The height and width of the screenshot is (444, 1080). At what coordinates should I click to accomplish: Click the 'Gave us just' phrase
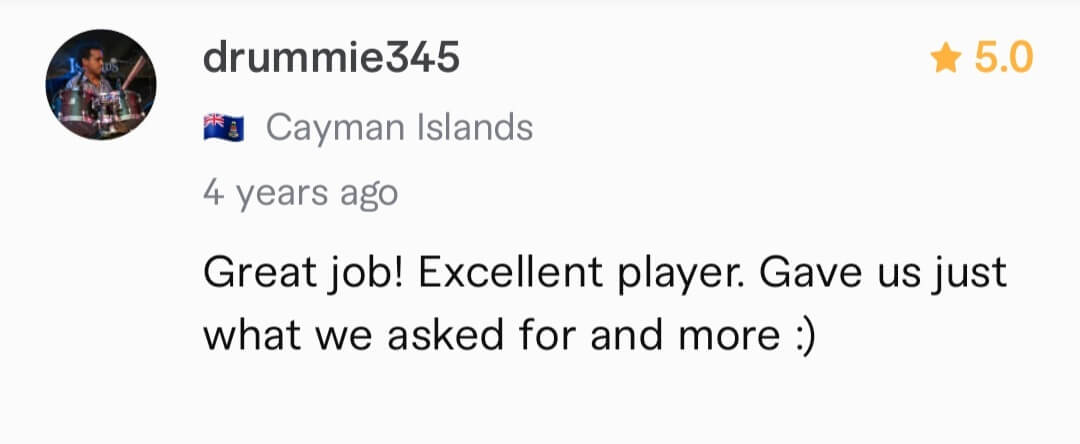[884, 274]
